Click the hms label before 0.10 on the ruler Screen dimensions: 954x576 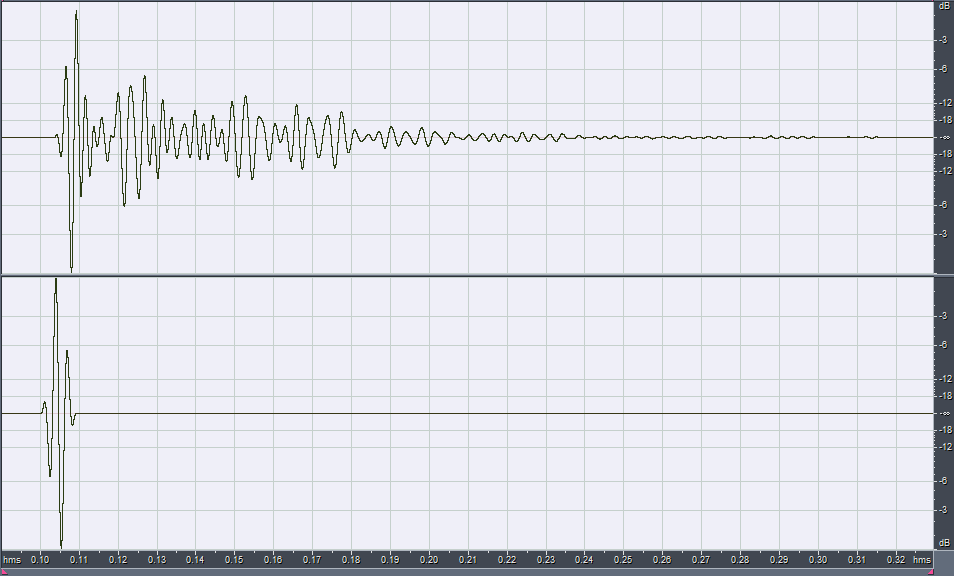[12, 560]
